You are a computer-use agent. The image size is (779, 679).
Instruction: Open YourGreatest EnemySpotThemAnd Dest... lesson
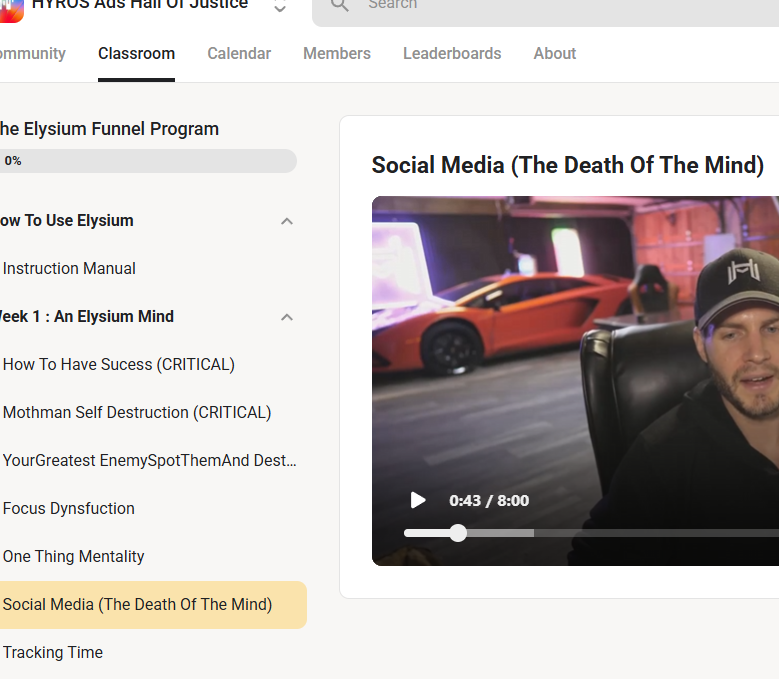tap(149, 460)
